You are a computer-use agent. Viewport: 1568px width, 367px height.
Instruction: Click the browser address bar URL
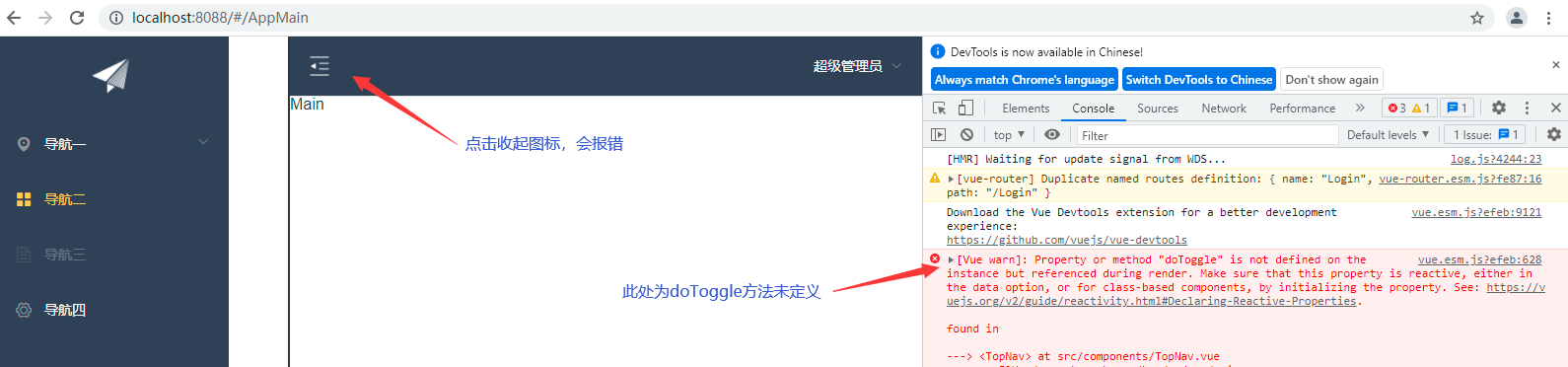pyautogui.click(x=220, y=18)
